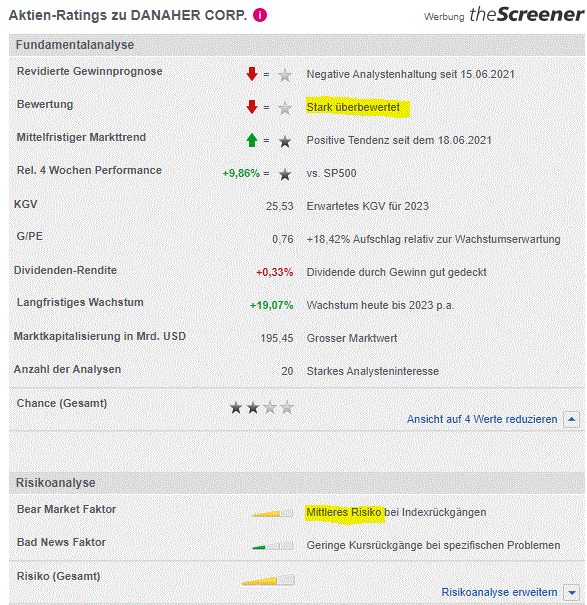Image resolution: width=587 pixels, height=605 pixels.
Task: Click 'Erwartetes KGV für 2023' text
Action: 367,206
